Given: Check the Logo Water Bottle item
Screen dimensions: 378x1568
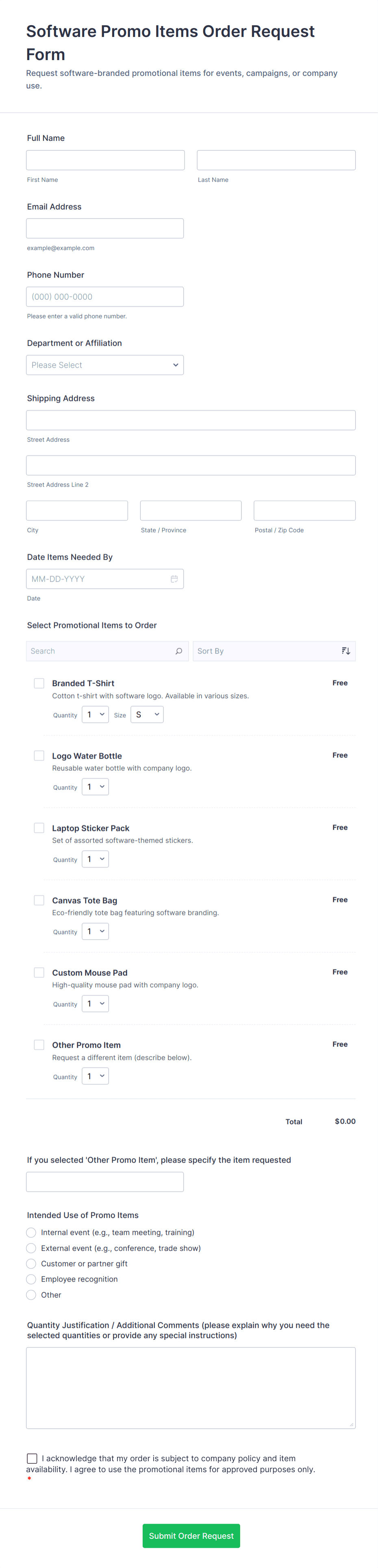Looking at the screenshot, I should tap(39, 755).
